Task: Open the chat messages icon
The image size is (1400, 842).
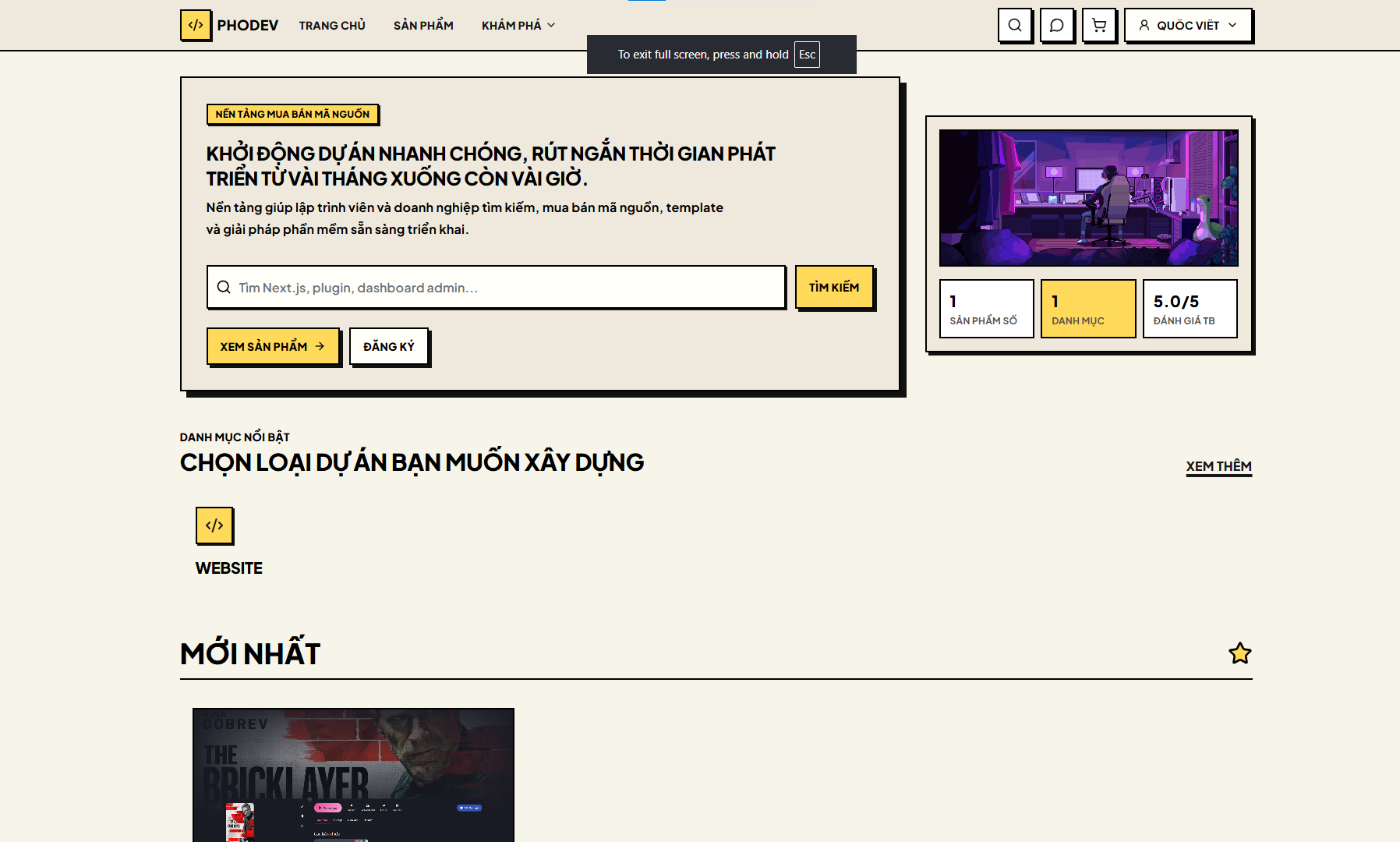Action: point(1057,25)
